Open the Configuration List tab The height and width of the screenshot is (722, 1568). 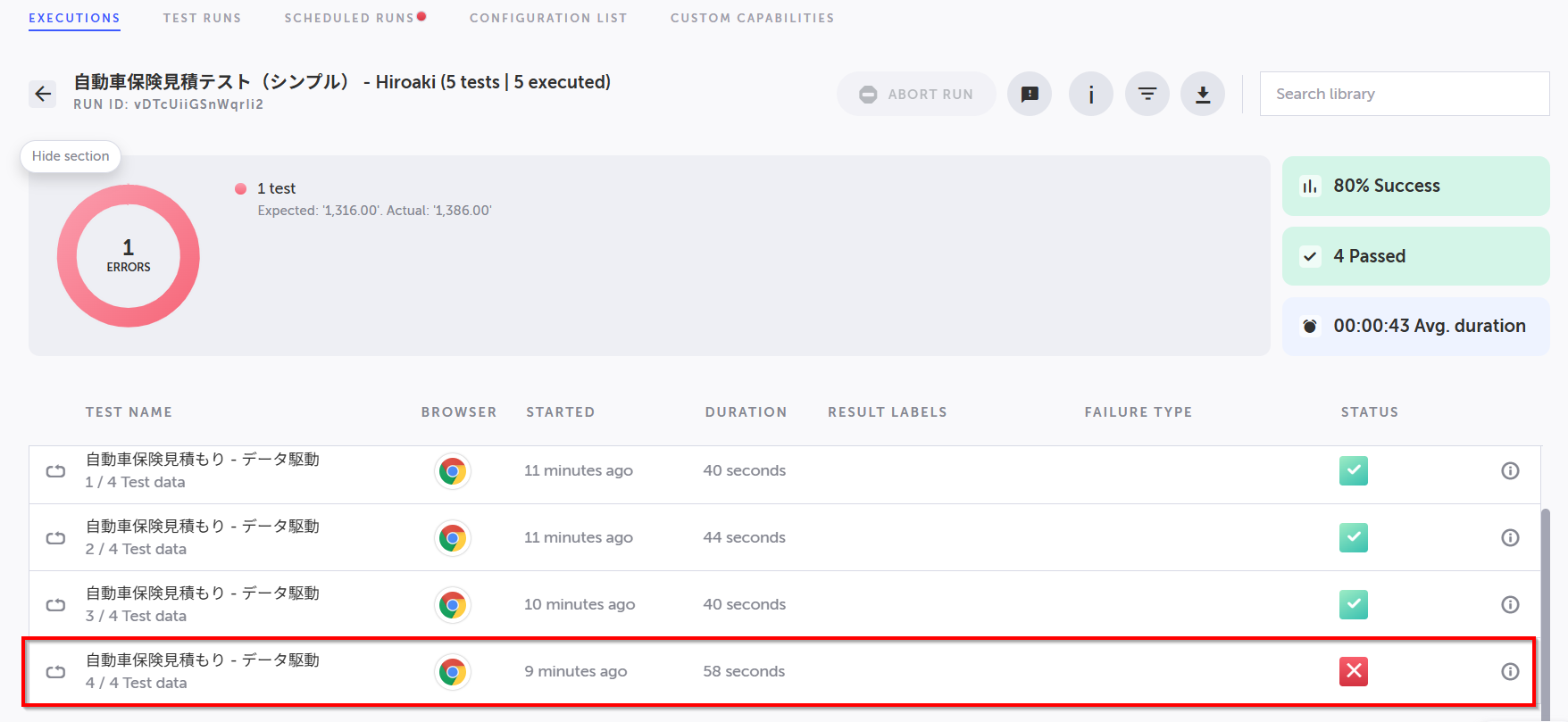click(548, 18)
